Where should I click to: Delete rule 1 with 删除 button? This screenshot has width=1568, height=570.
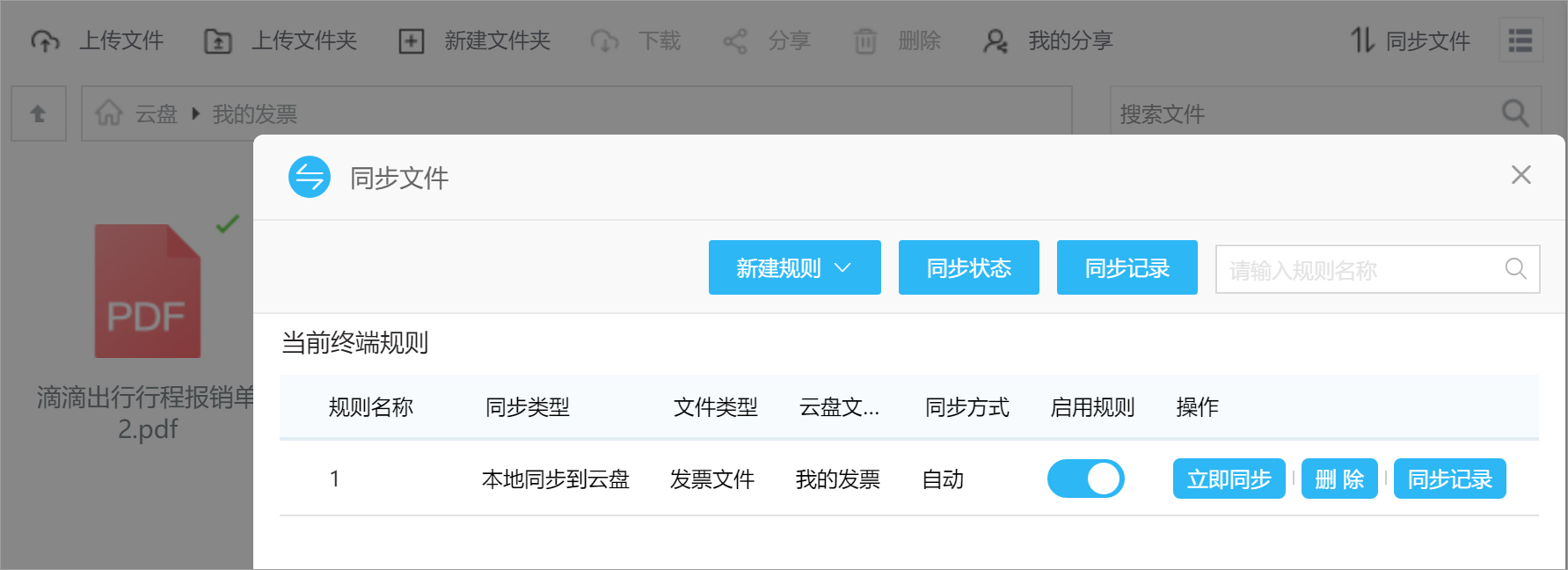coord(1339,479)
